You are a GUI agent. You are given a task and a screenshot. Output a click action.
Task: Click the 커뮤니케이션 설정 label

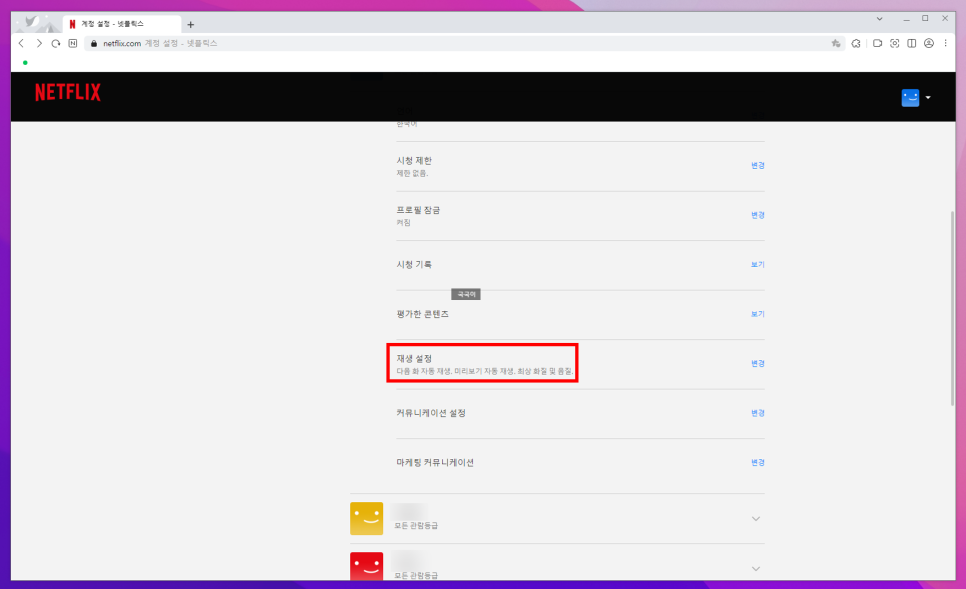pyautogui.click(x=431, y=413)
